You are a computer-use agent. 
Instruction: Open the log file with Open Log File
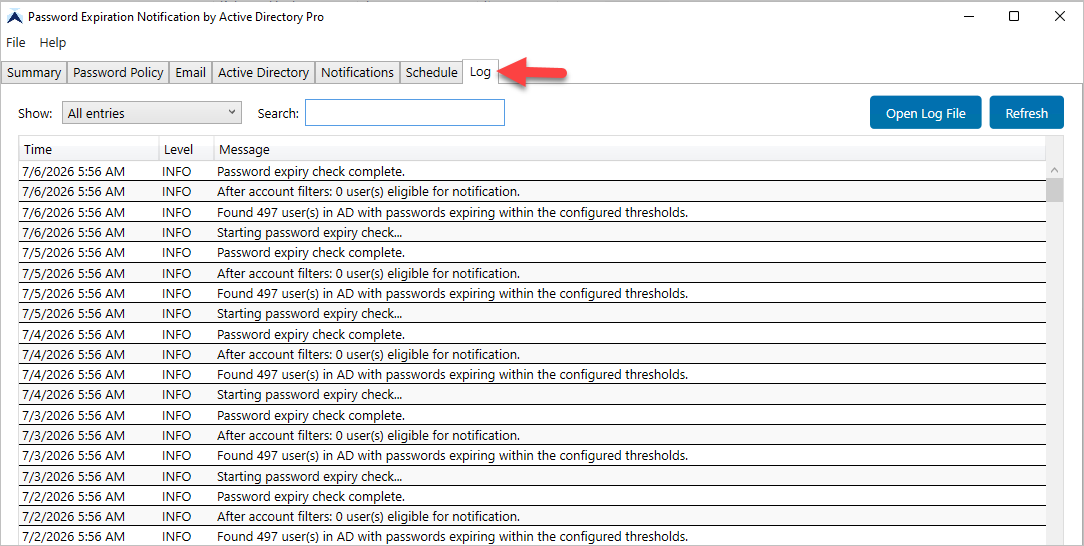(x=925, y=113)
